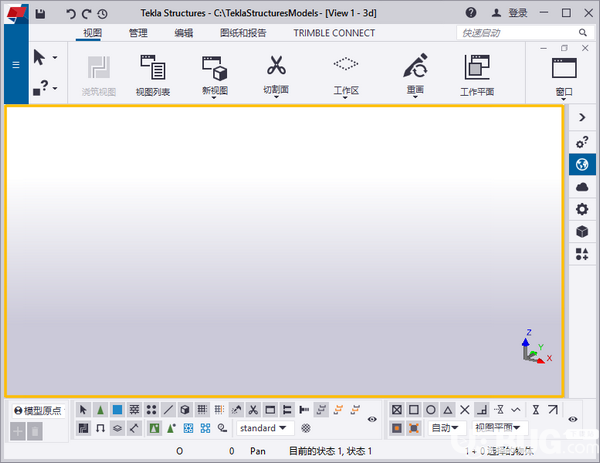The image size is (600, 463).
Task: Toggle snapping toolbar eye visibility
Action: (572, 419)
